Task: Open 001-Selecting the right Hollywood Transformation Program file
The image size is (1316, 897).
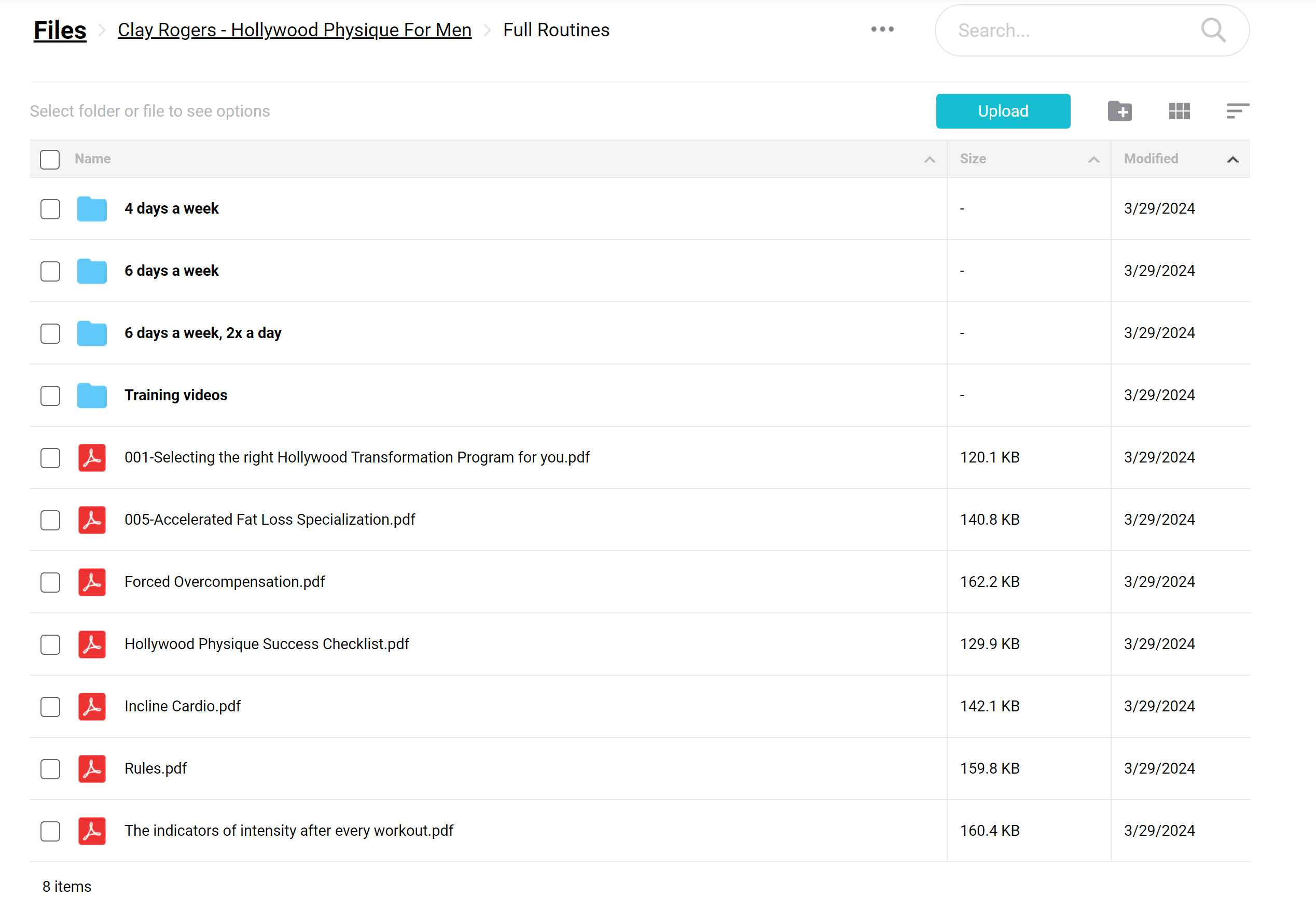Action: pyautogui.click(x=357, y=457)
